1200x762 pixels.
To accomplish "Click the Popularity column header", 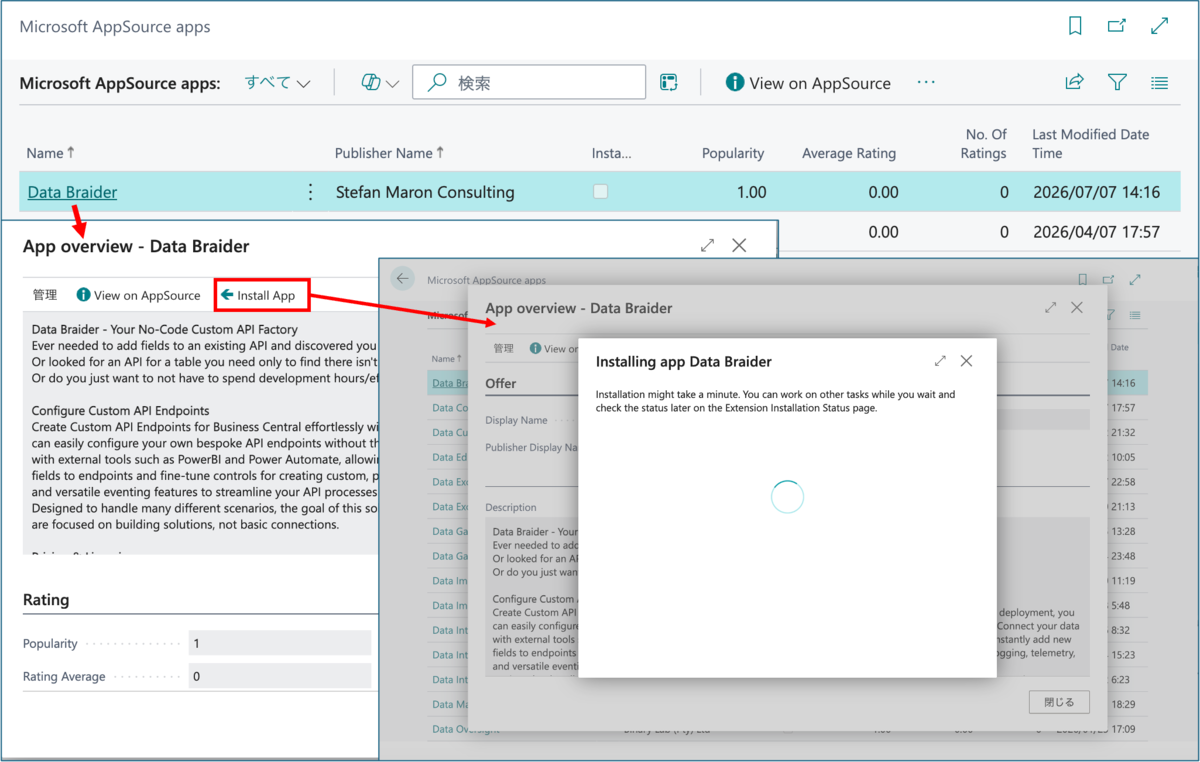I will click(733, 153).
